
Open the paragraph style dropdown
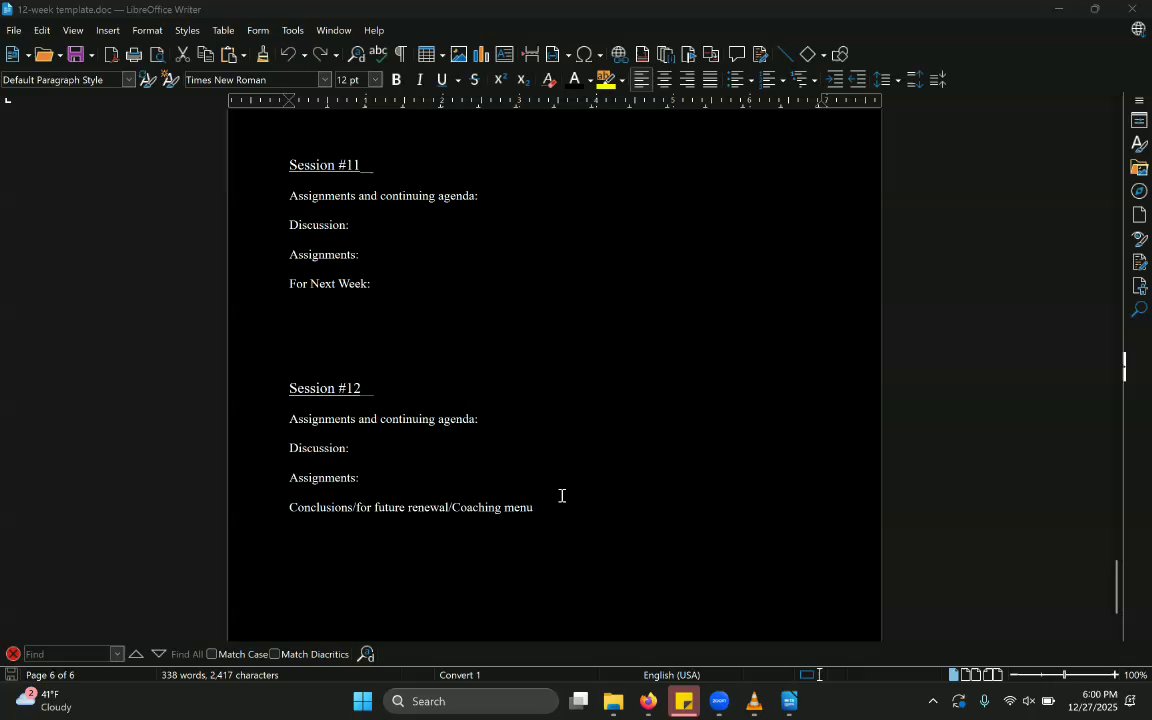[x=129, y=79]
